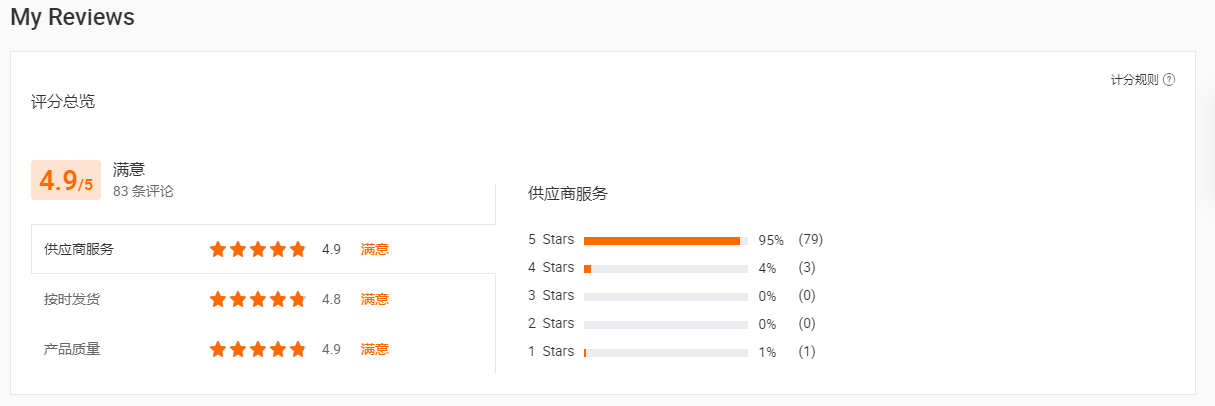Viewport: 1215px width, 406px height.
Task: Click the 1 Stars progress bar
Action: (665, 352)
